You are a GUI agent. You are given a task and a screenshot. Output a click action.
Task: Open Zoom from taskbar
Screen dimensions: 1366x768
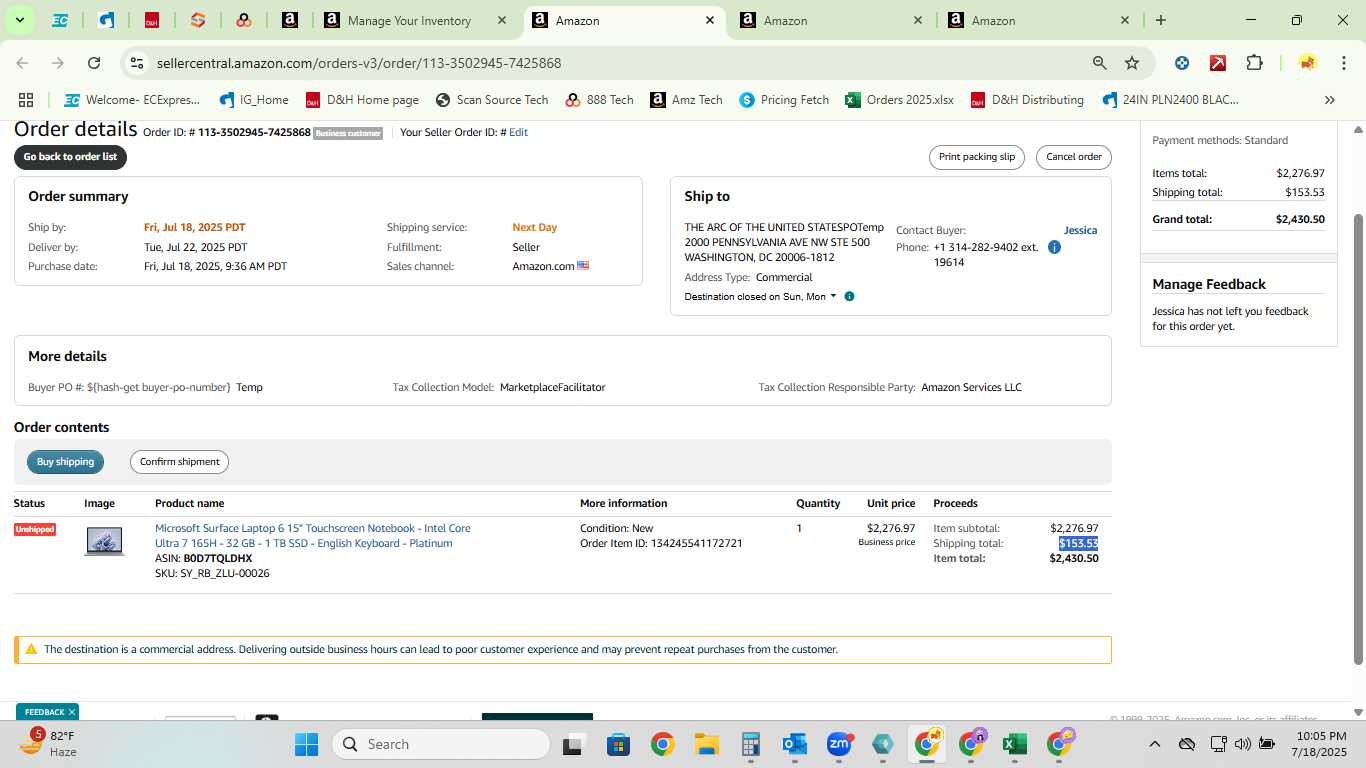[x=839, y=744]
